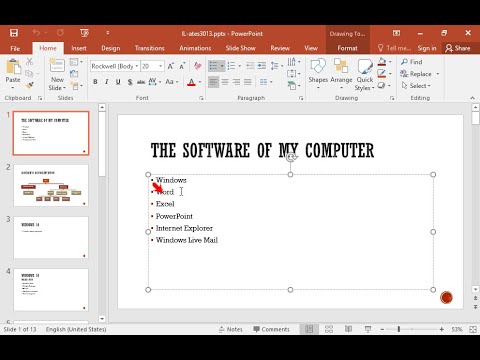Increase font size with the larger A icon

170,66
